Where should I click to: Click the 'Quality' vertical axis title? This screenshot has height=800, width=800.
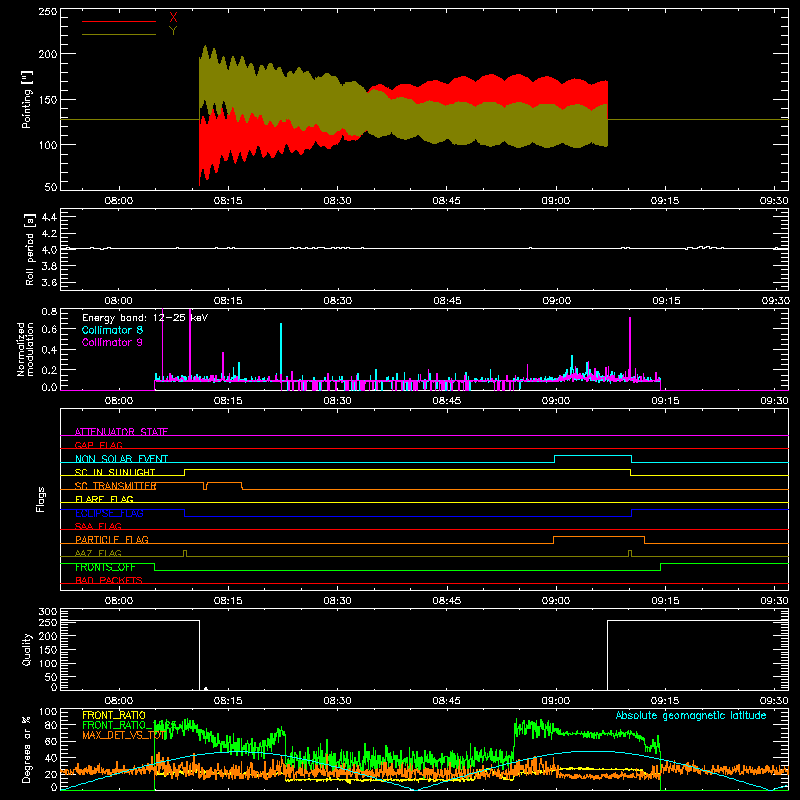click(x=27, y=649)
